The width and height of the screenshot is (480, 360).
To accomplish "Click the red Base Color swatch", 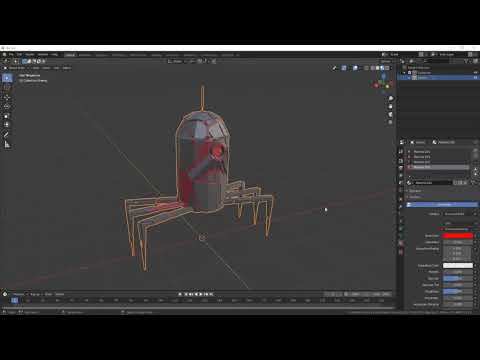I will tap(458, 236).
